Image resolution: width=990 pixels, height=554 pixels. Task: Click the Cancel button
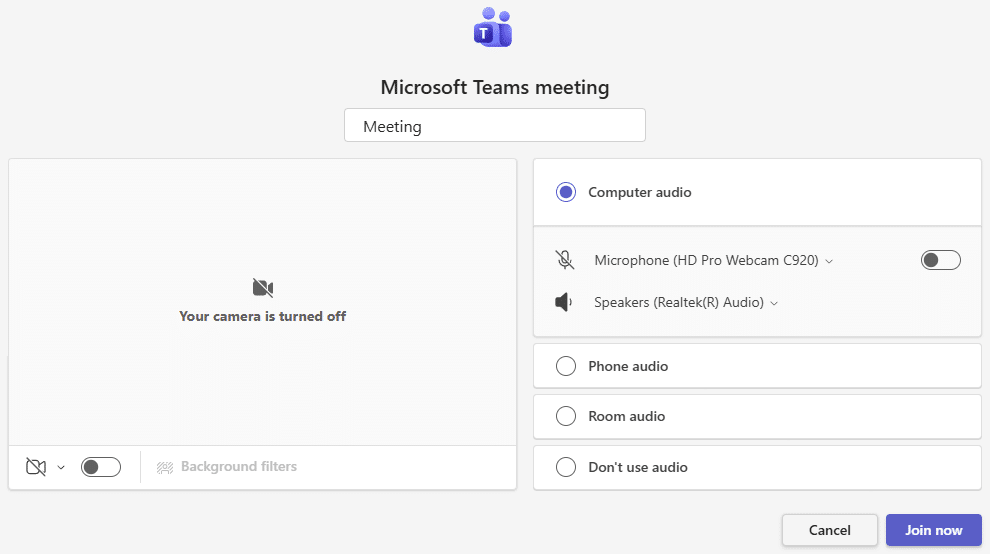click(830, 530)
